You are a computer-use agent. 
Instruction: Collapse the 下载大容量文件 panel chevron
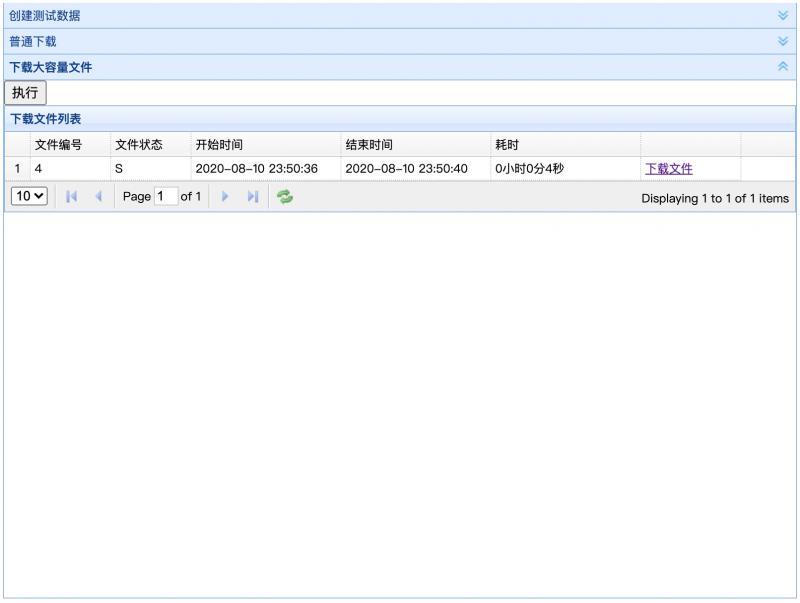coord(783,66)
